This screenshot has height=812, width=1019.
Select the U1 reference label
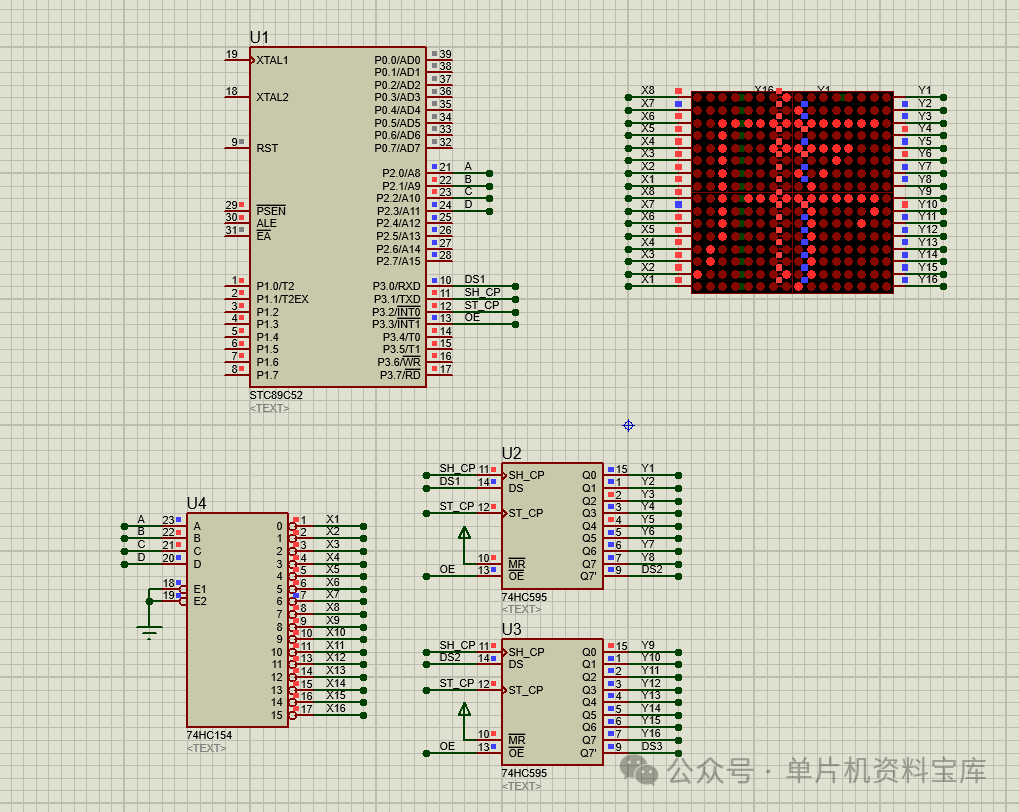(x=259, y=38)
